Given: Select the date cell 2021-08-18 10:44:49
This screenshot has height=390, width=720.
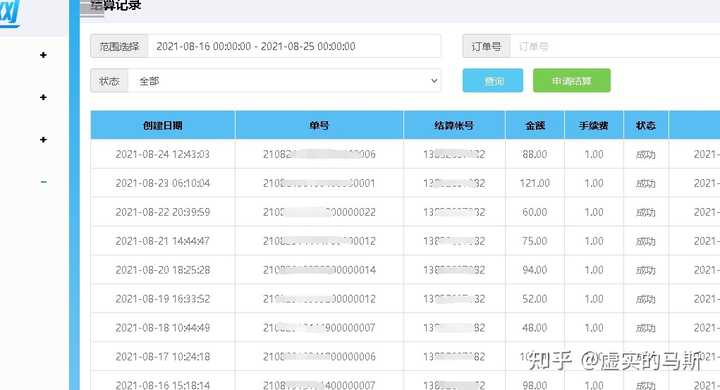Looking at the screenshot, I should point(163,328).
